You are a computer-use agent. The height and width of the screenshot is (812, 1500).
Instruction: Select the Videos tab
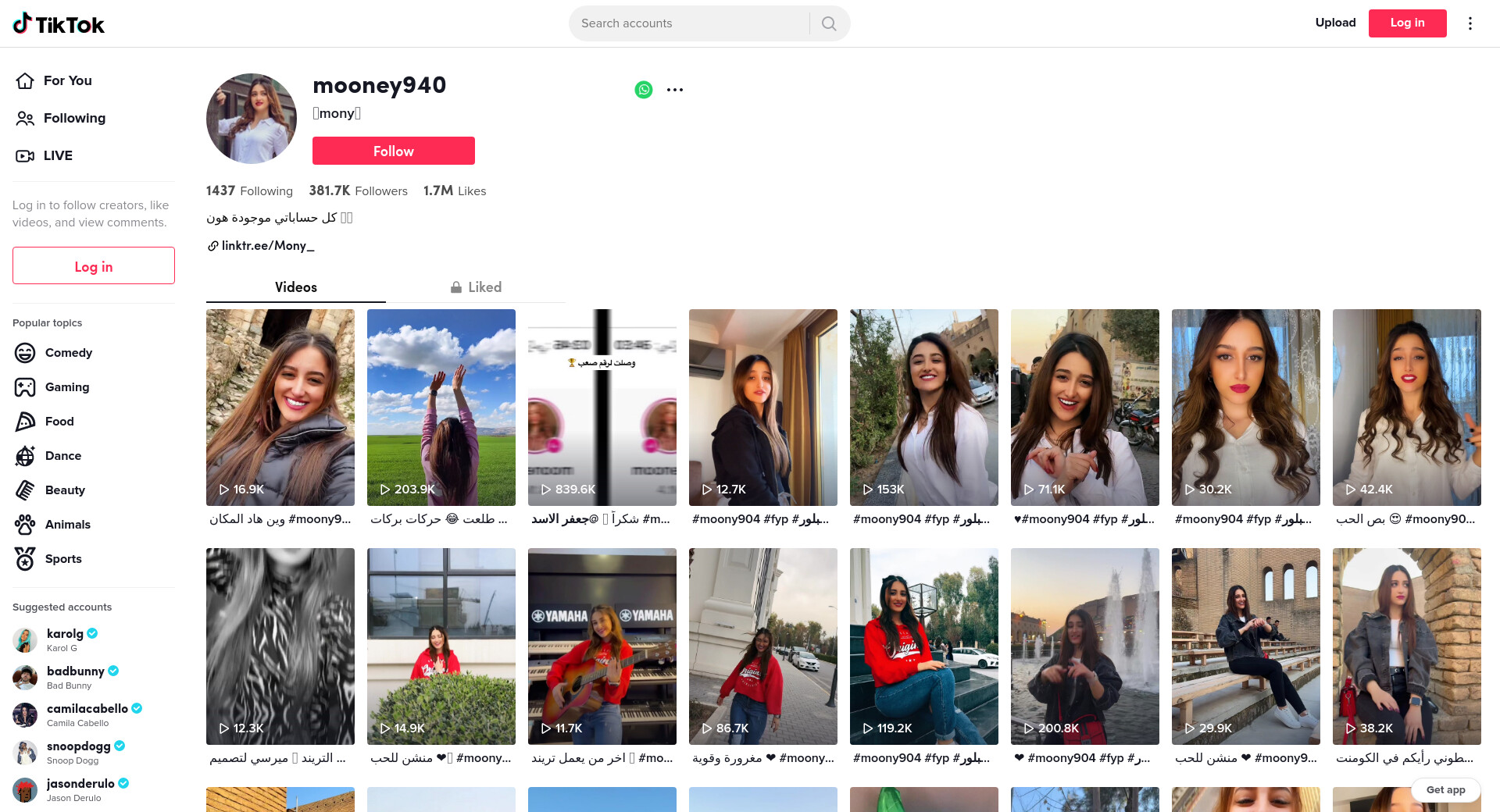pyautogui.click(x=295, y=287)
